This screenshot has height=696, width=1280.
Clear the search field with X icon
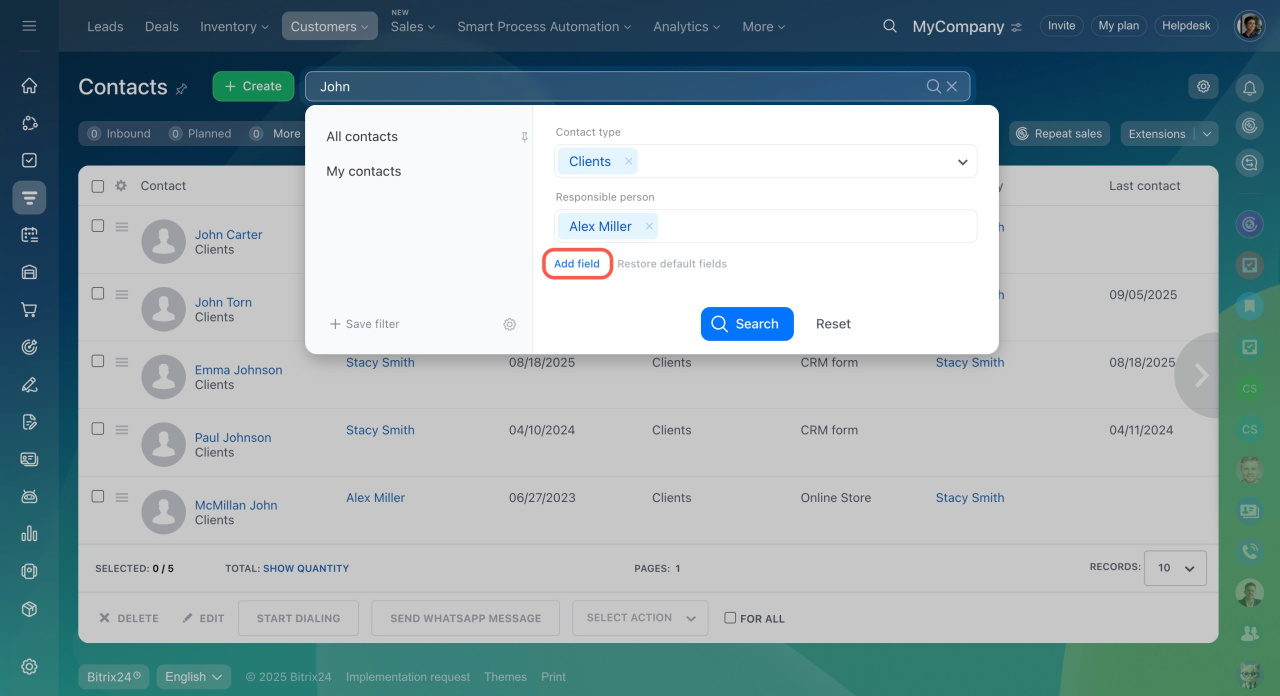(x=952, y=87)
